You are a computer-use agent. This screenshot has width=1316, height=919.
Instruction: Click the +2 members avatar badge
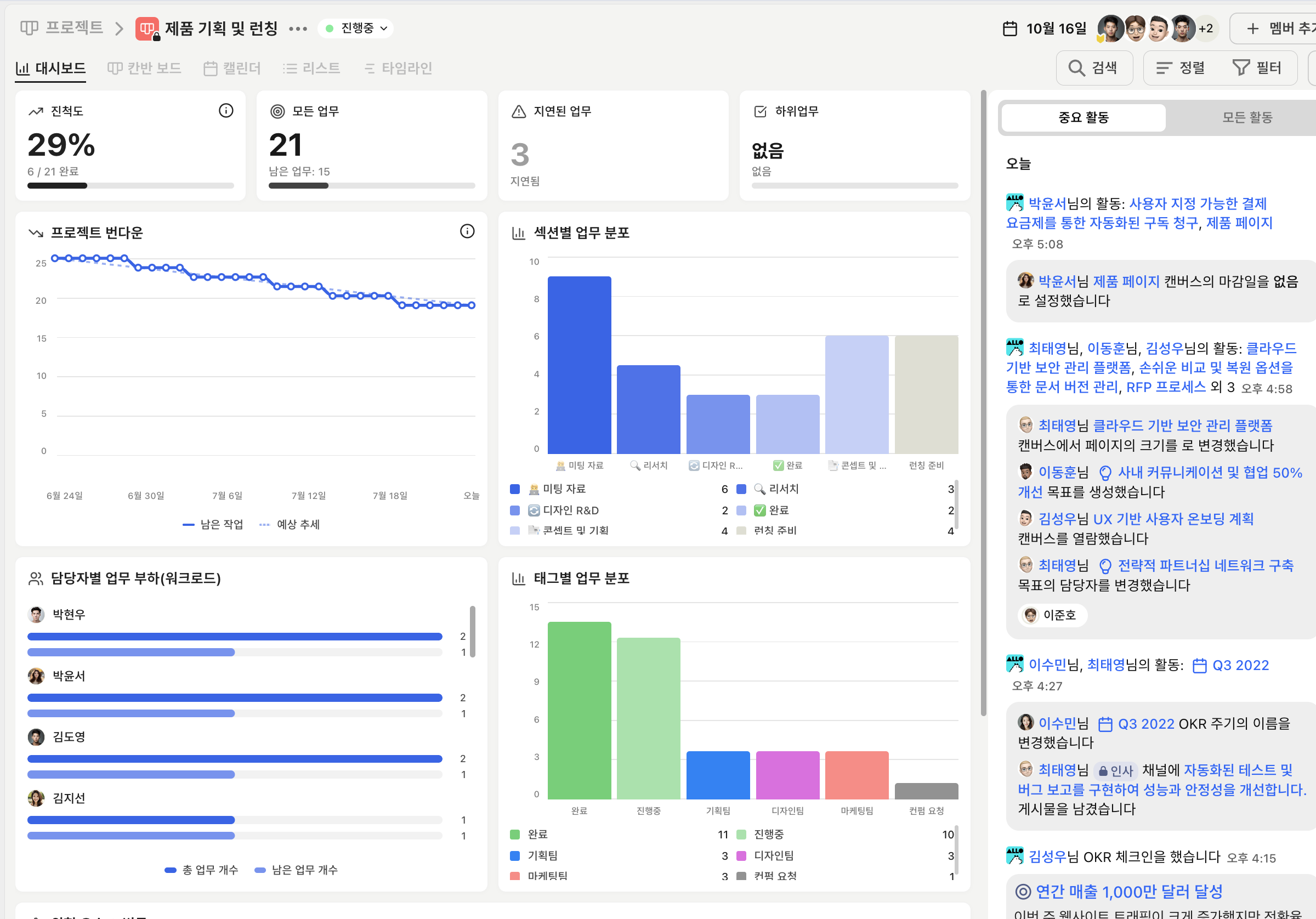[1205, 28]
